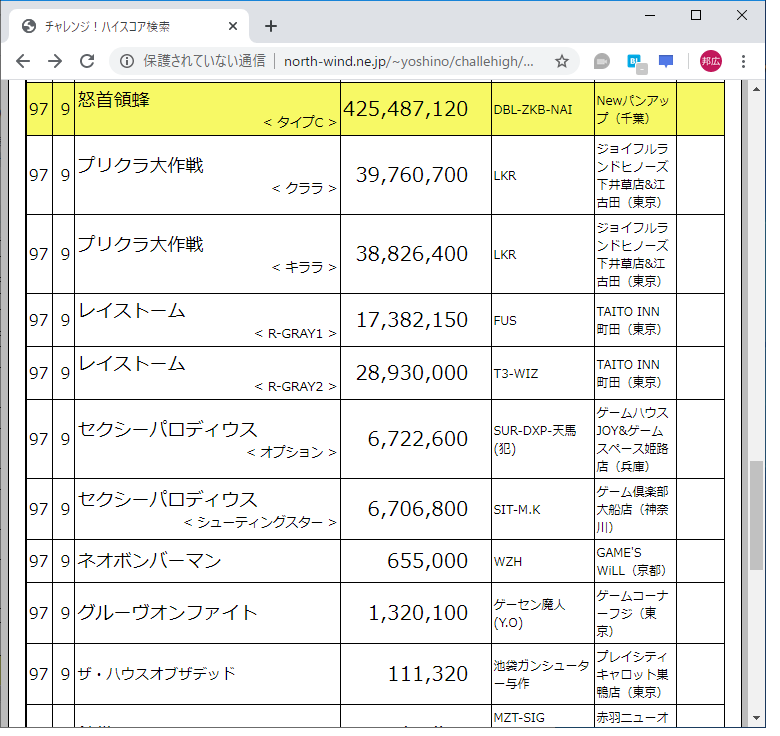The image size is (780, 736).
Task: Go forward to the next page
Action: point(55,61)
